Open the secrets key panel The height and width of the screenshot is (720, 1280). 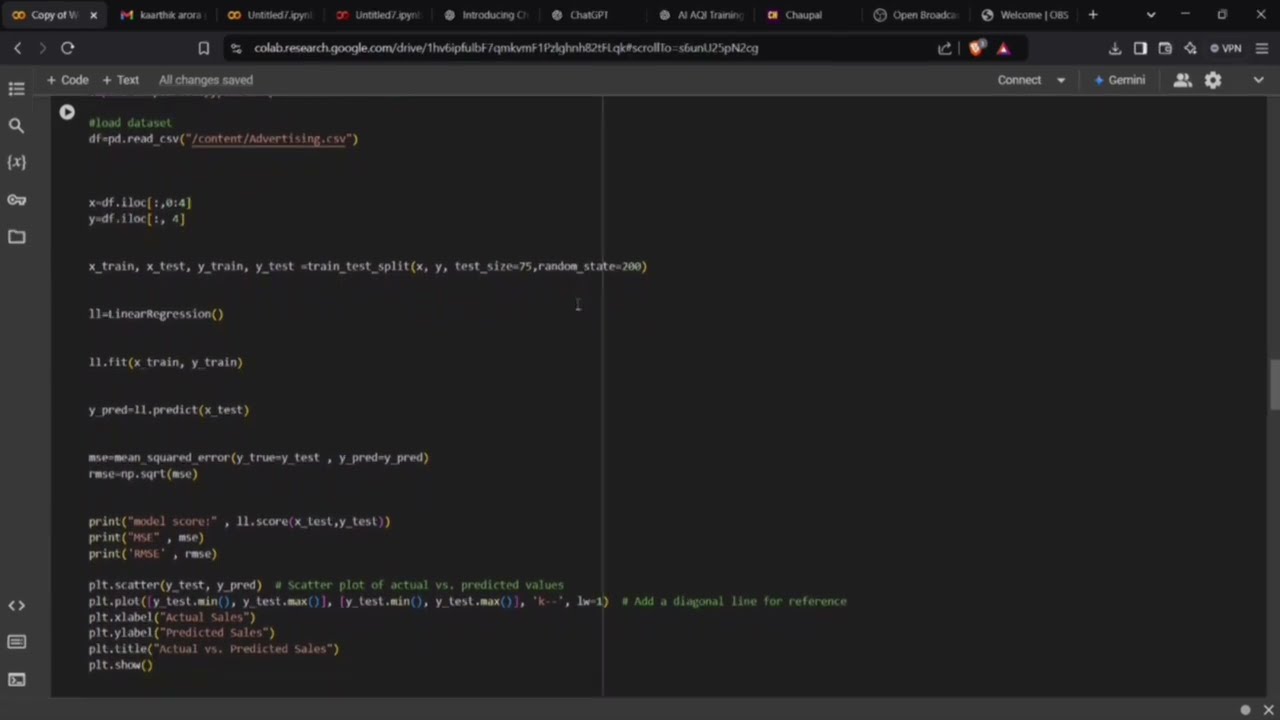tap(16, 199)
